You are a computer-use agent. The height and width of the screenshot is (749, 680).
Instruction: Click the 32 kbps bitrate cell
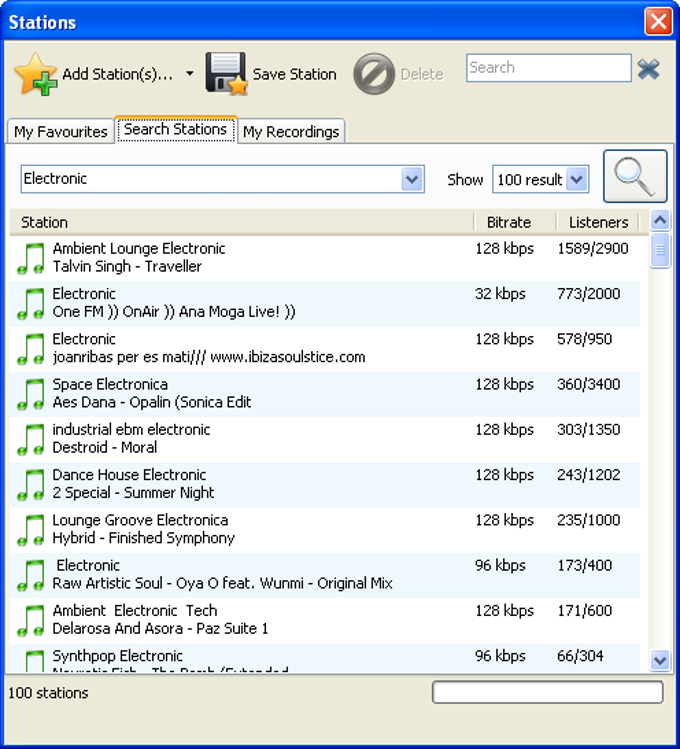point(500,294)
